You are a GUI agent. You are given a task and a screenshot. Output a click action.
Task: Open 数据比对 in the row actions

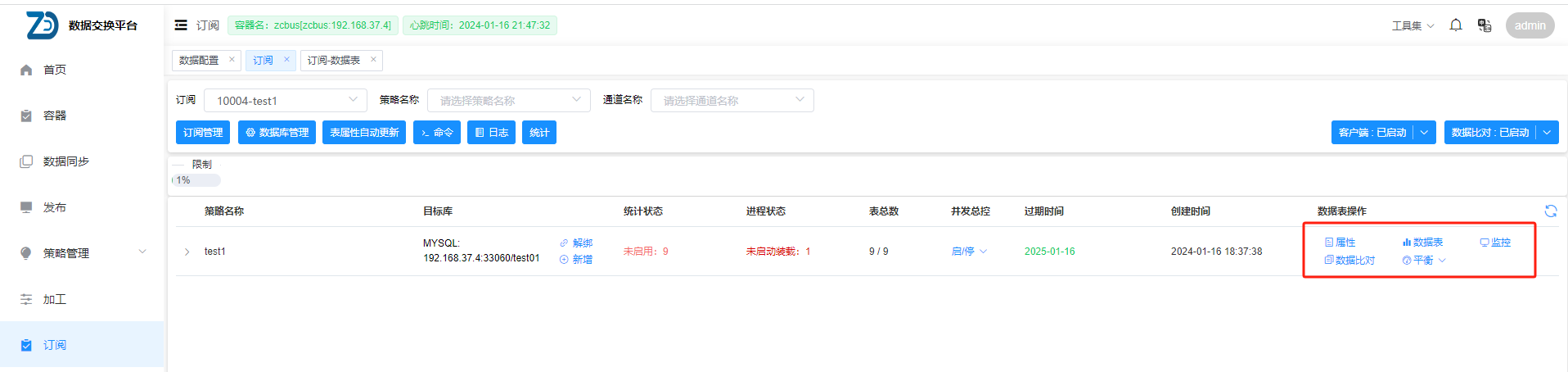click(x=1349, y=261)
